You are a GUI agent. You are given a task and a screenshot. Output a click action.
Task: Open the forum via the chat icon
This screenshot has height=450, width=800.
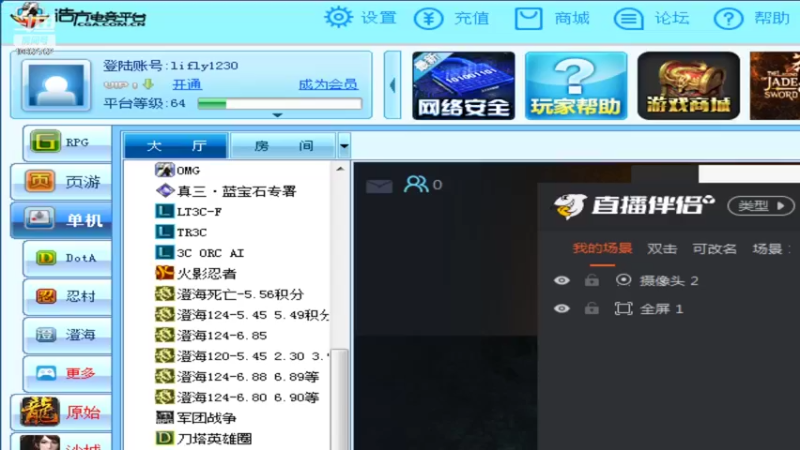tap(628, 19)
